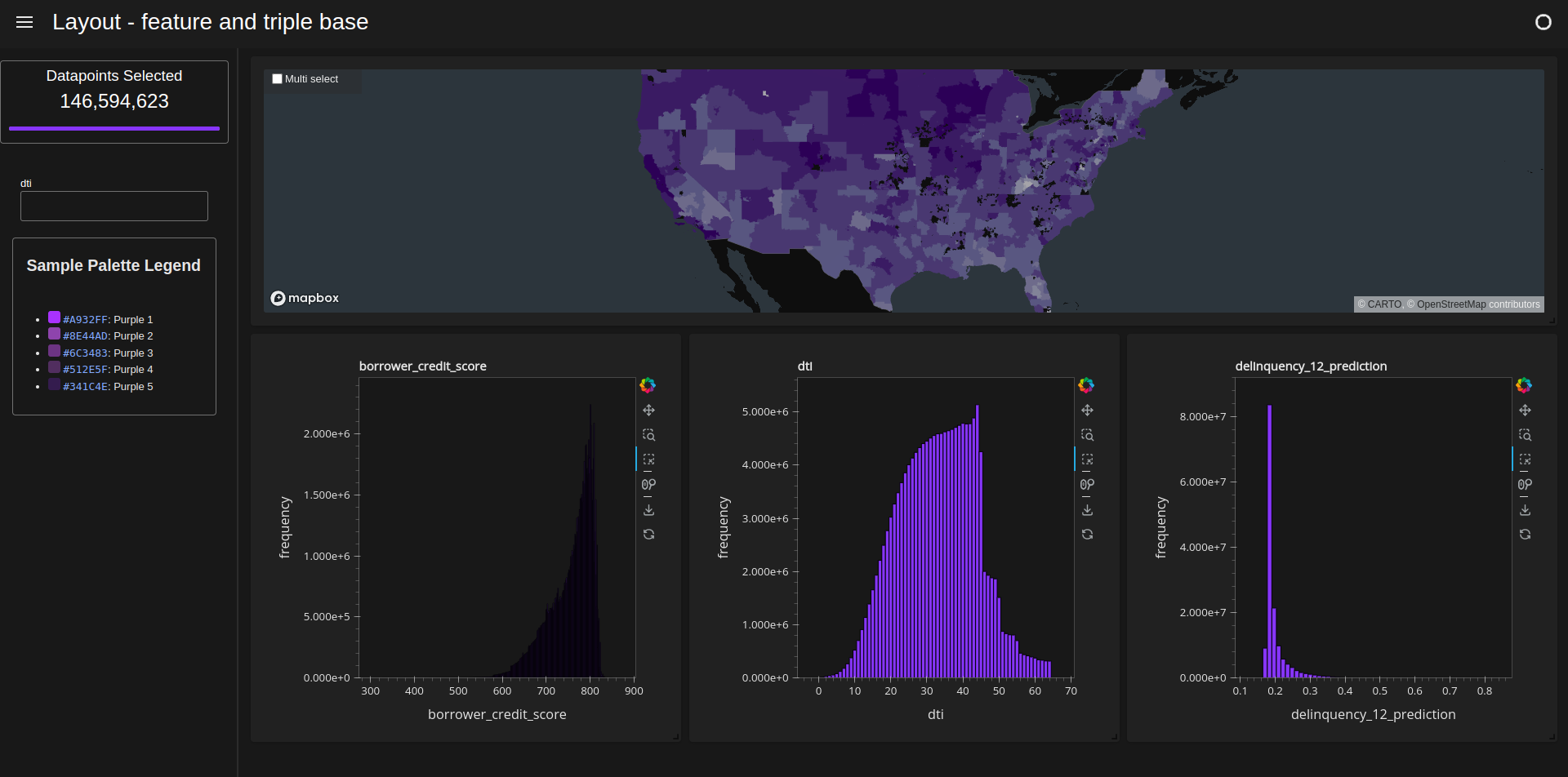Select Box Zoom on delinquency_12_prediction chart
1568x777 pixels.
tap(1525, 435)
